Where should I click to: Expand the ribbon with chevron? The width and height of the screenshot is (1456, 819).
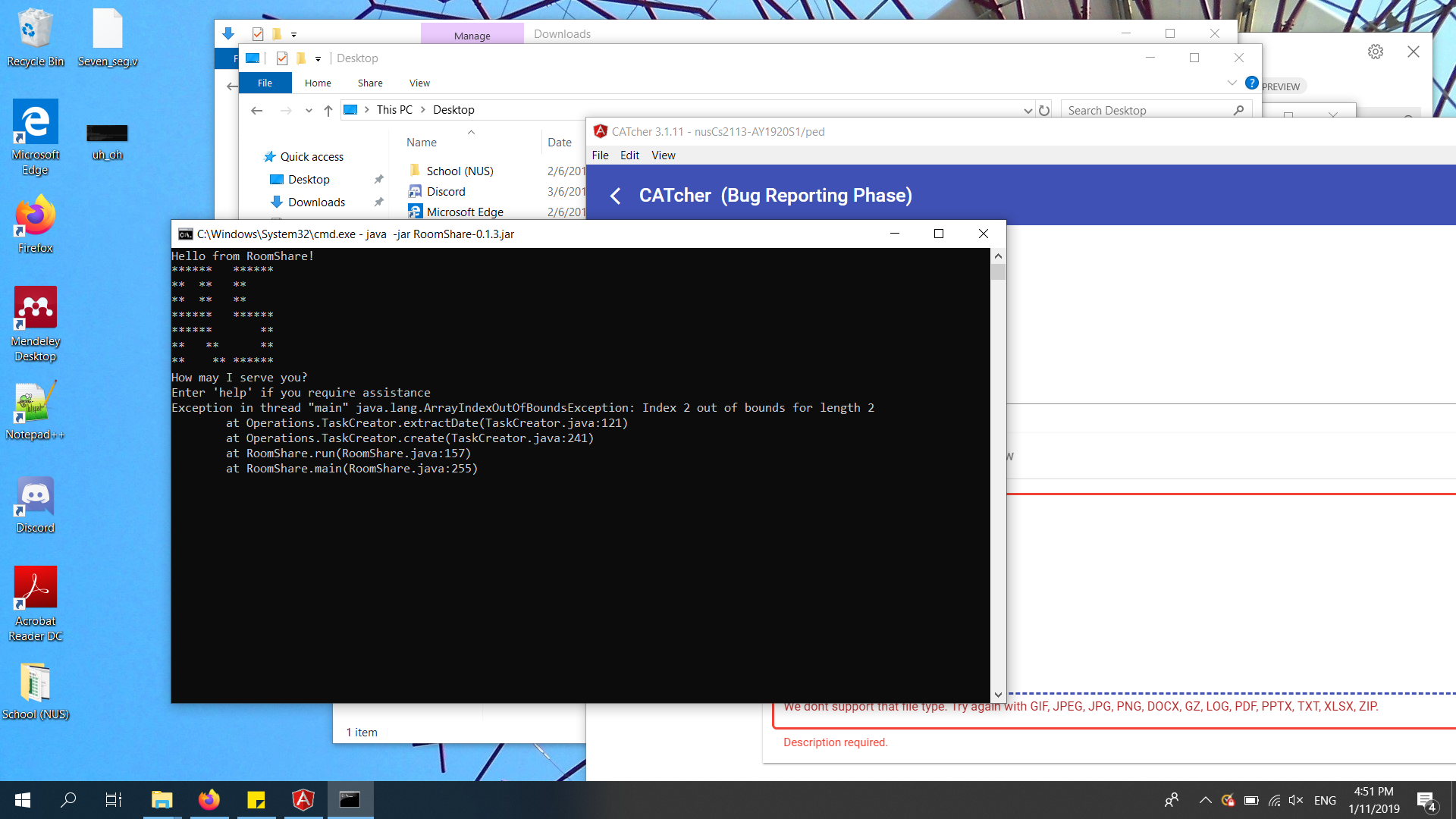pos(1232,83)
